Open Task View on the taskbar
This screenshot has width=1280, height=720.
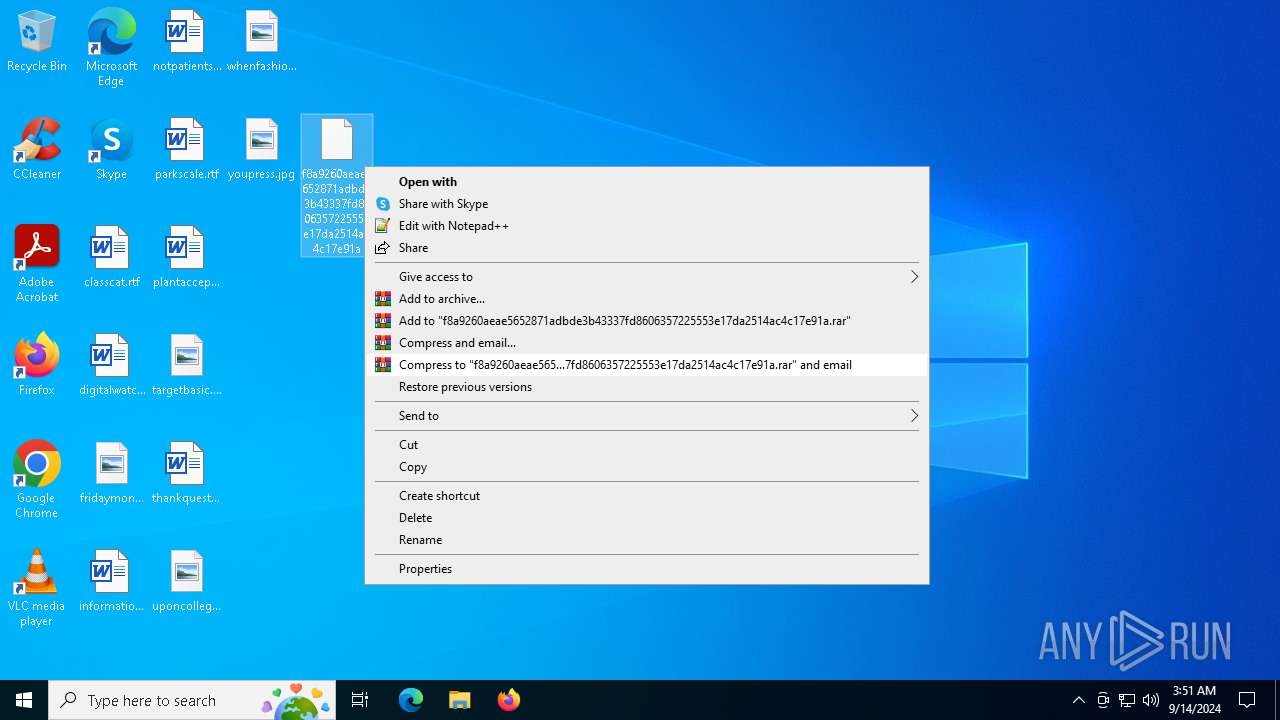click(360, 700)
